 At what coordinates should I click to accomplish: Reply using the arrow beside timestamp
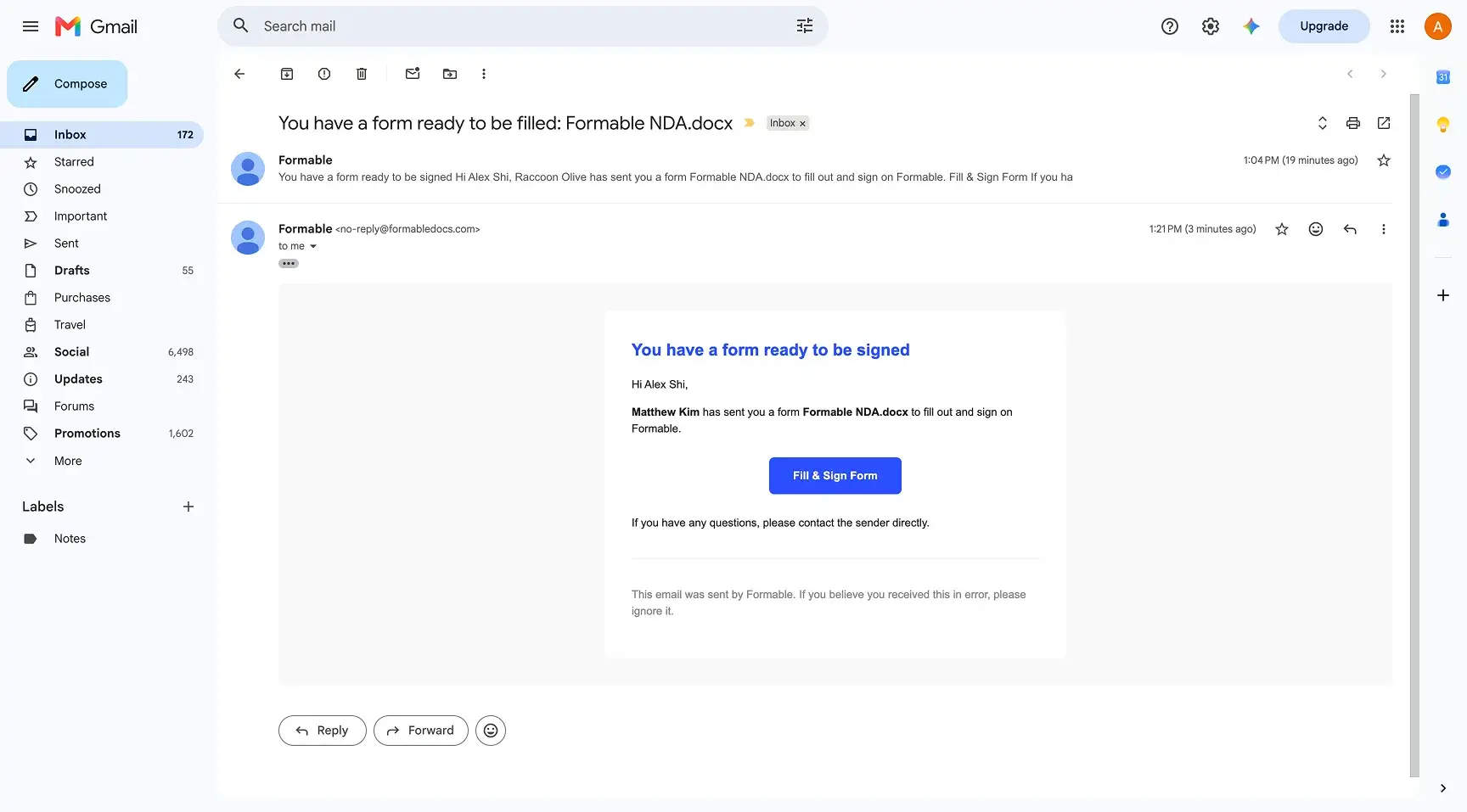(1350, 229)
